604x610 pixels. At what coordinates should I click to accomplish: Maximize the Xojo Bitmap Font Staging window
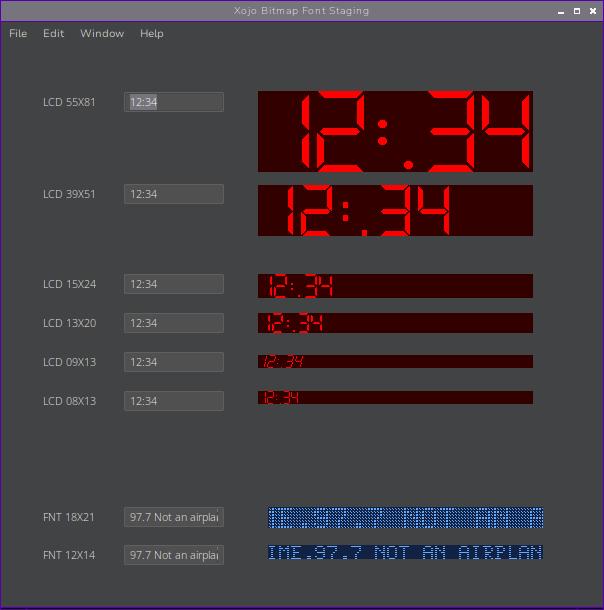click(x=577, y=11)
